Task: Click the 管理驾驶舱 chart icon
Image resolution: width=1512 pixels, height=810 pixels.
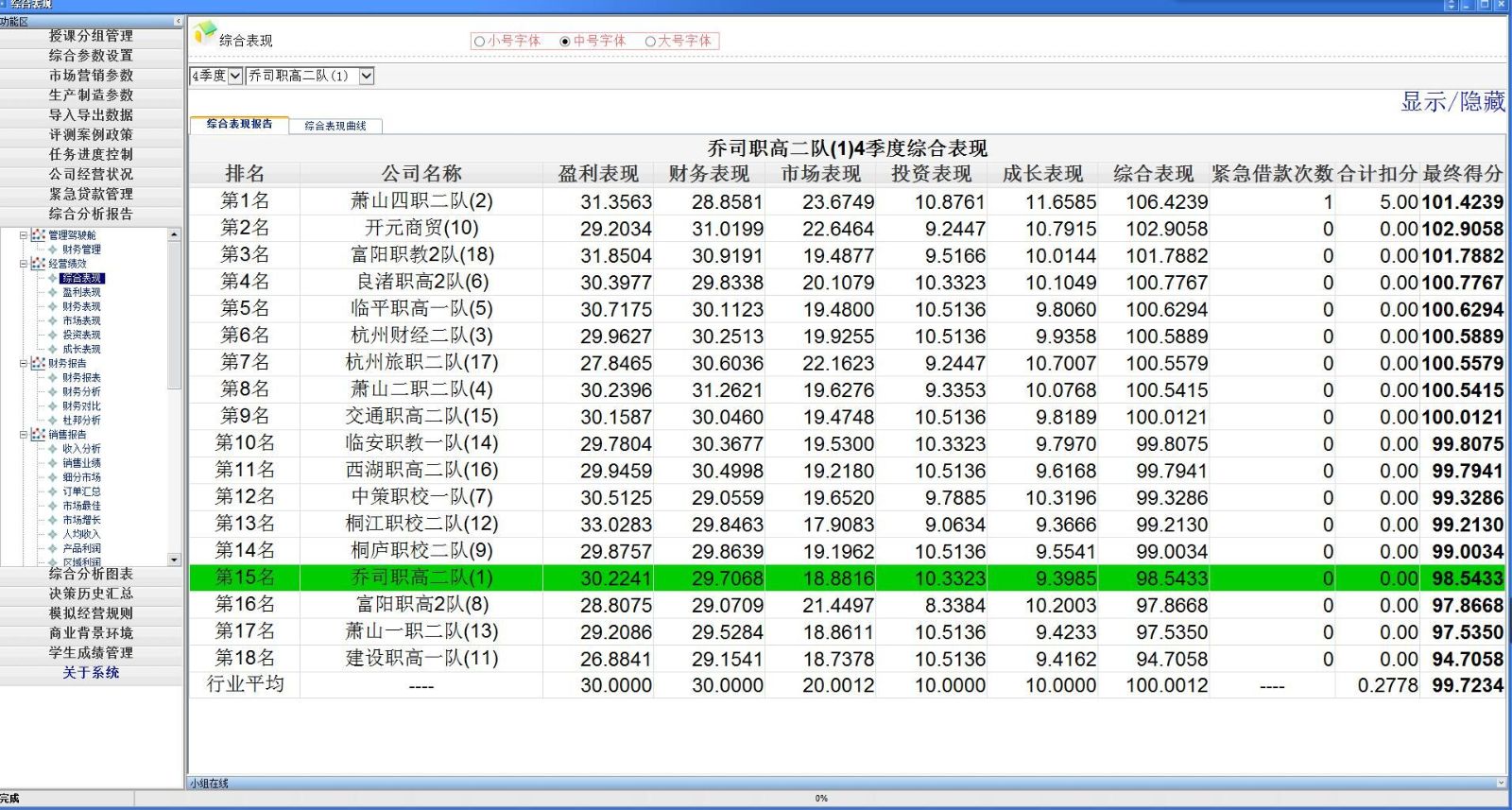Action: [38, 235]
